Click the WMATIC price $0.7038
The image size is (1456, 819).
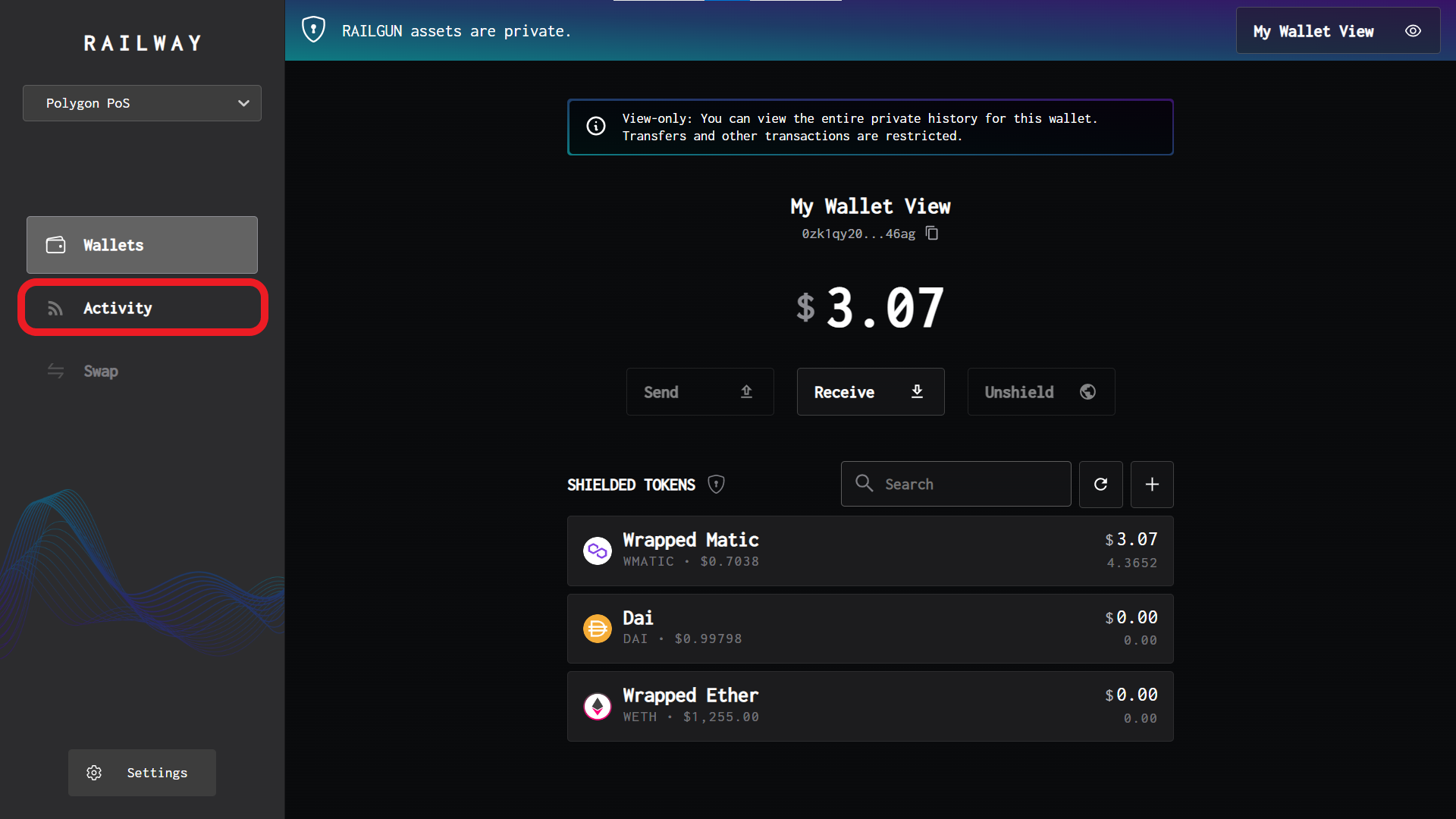click(730, 561)
